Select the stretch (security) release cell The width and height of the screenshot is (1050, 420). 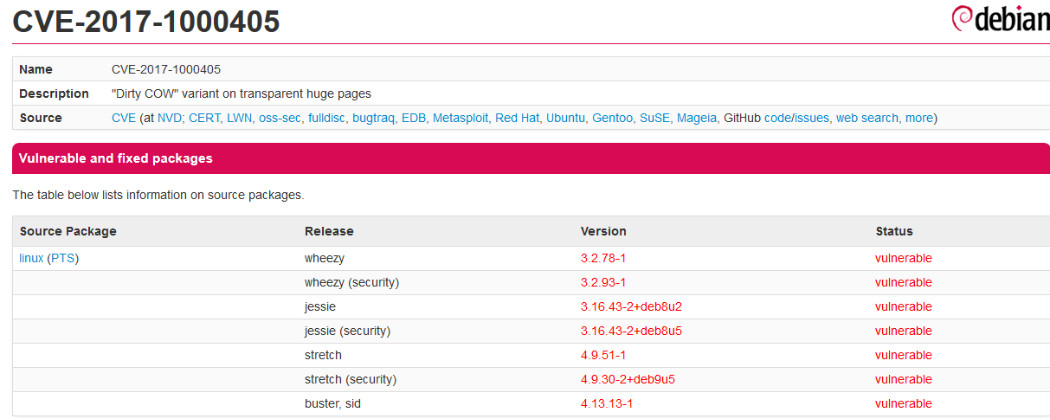coord(350,379)
